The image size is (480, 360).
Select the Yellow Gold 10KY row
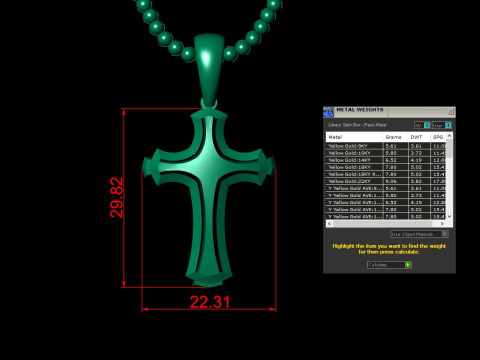(386, 153)
